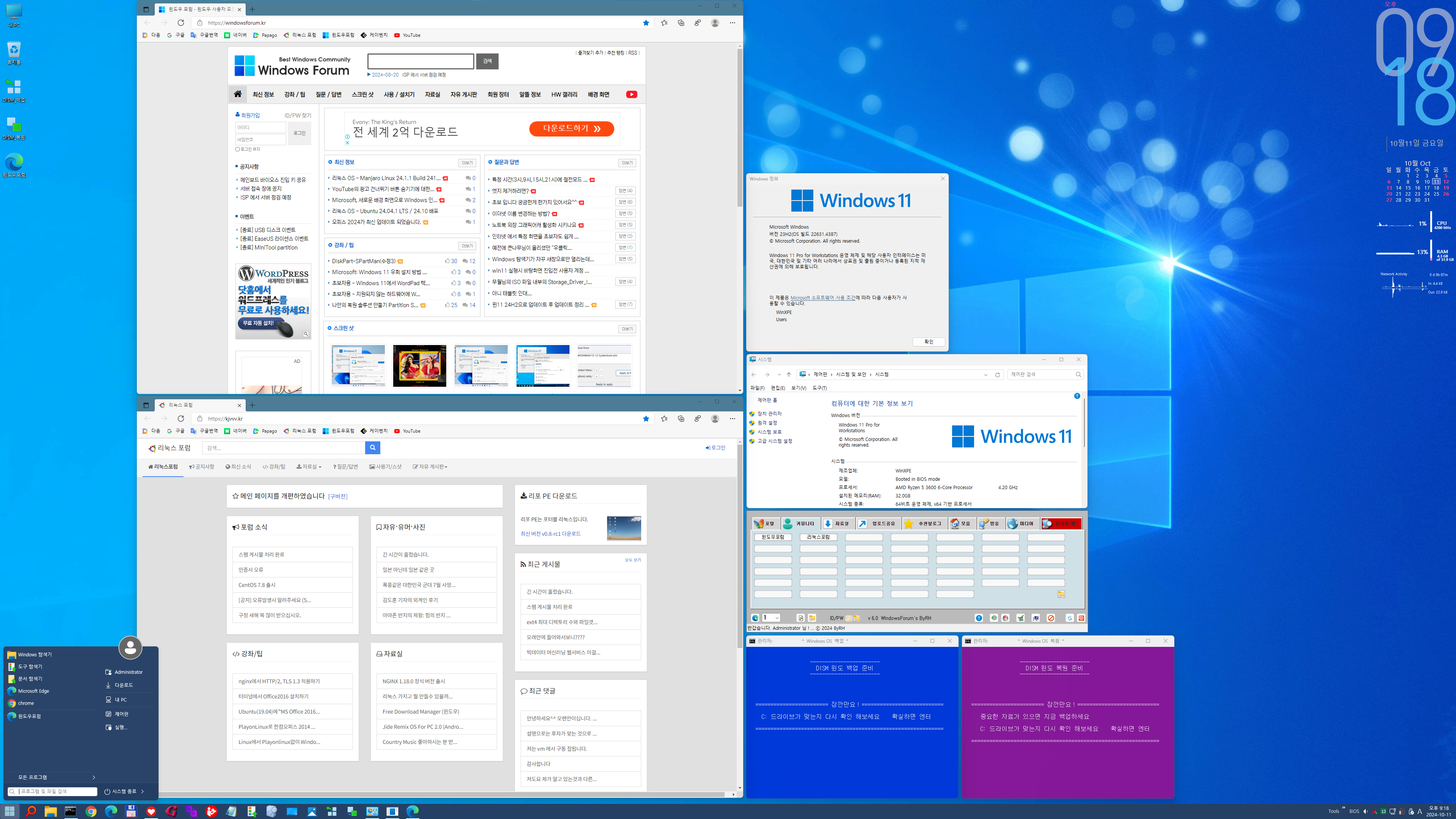Open the DISM_복원 desktop icon
This screenshot has width=1456, height=819.
(x=14, y=128)
